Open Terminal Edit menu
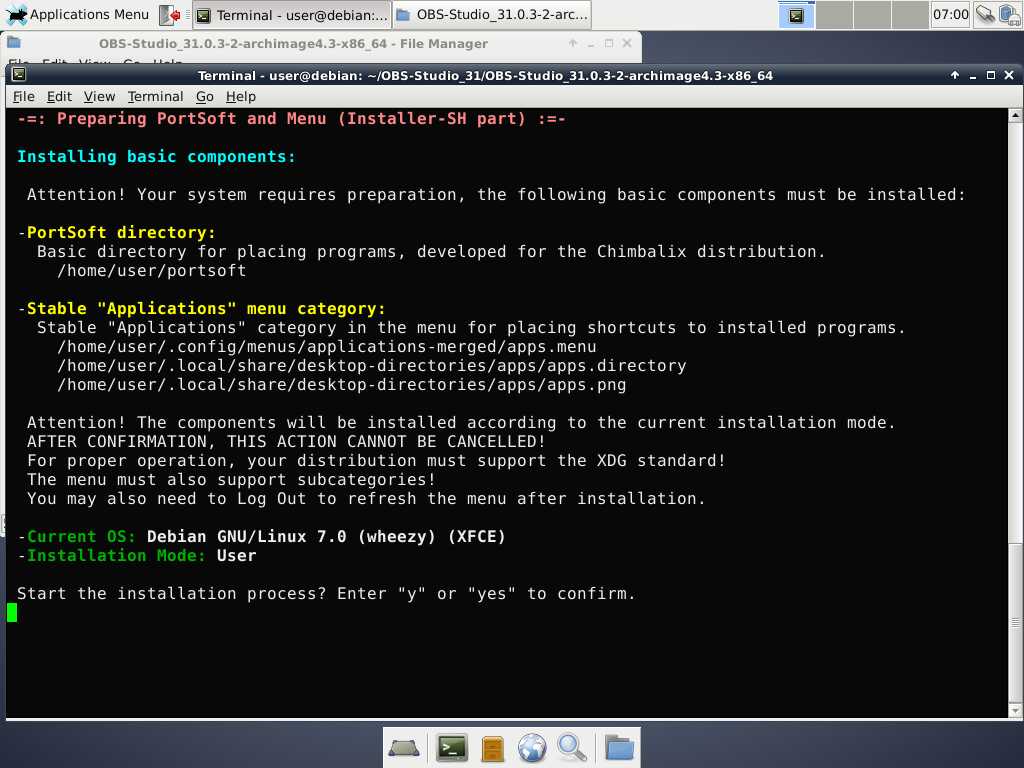 click(59, 97)
